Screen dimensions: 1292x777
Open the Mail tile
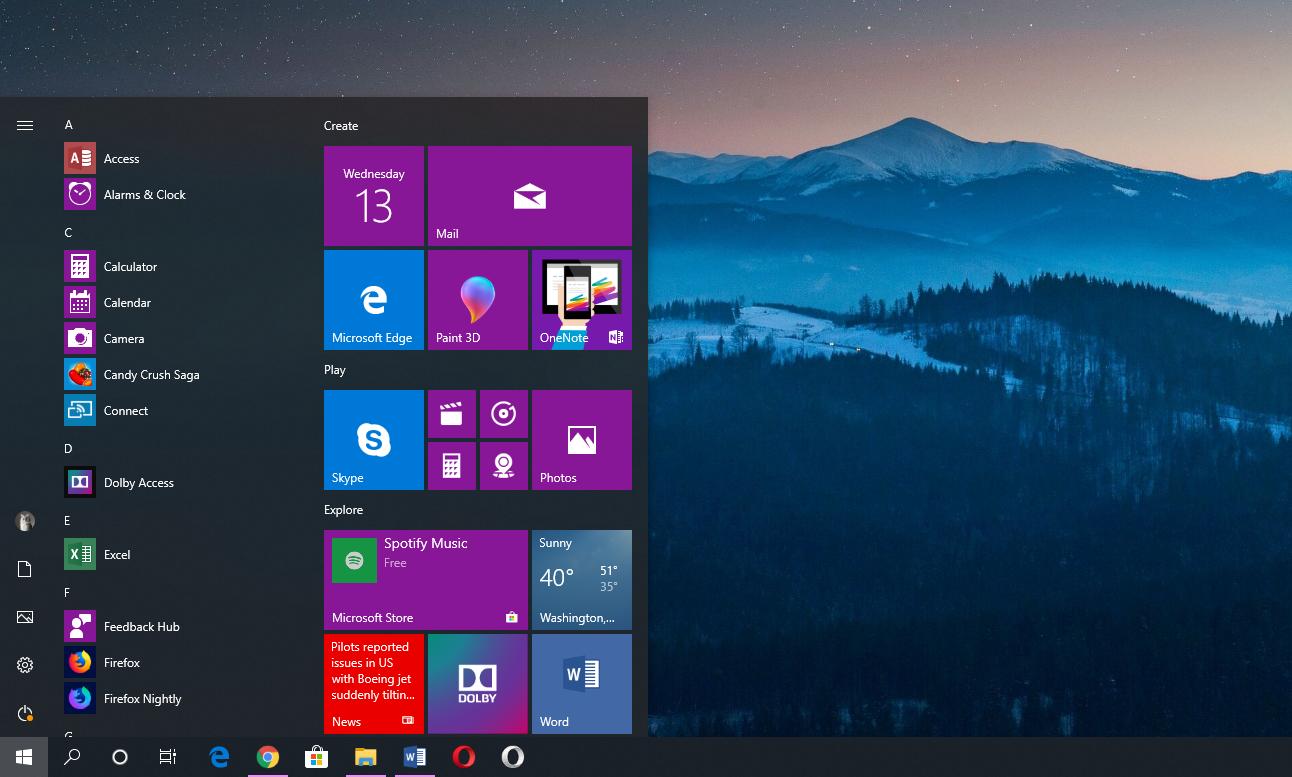click(529, 195)
